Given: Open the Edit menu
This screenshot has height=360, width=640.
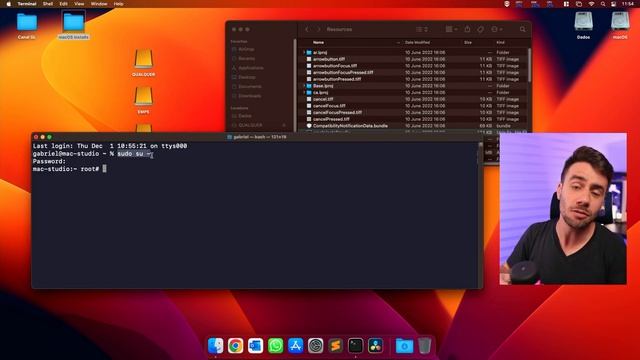Looking at the screenshot, I should tap(64, 4).
